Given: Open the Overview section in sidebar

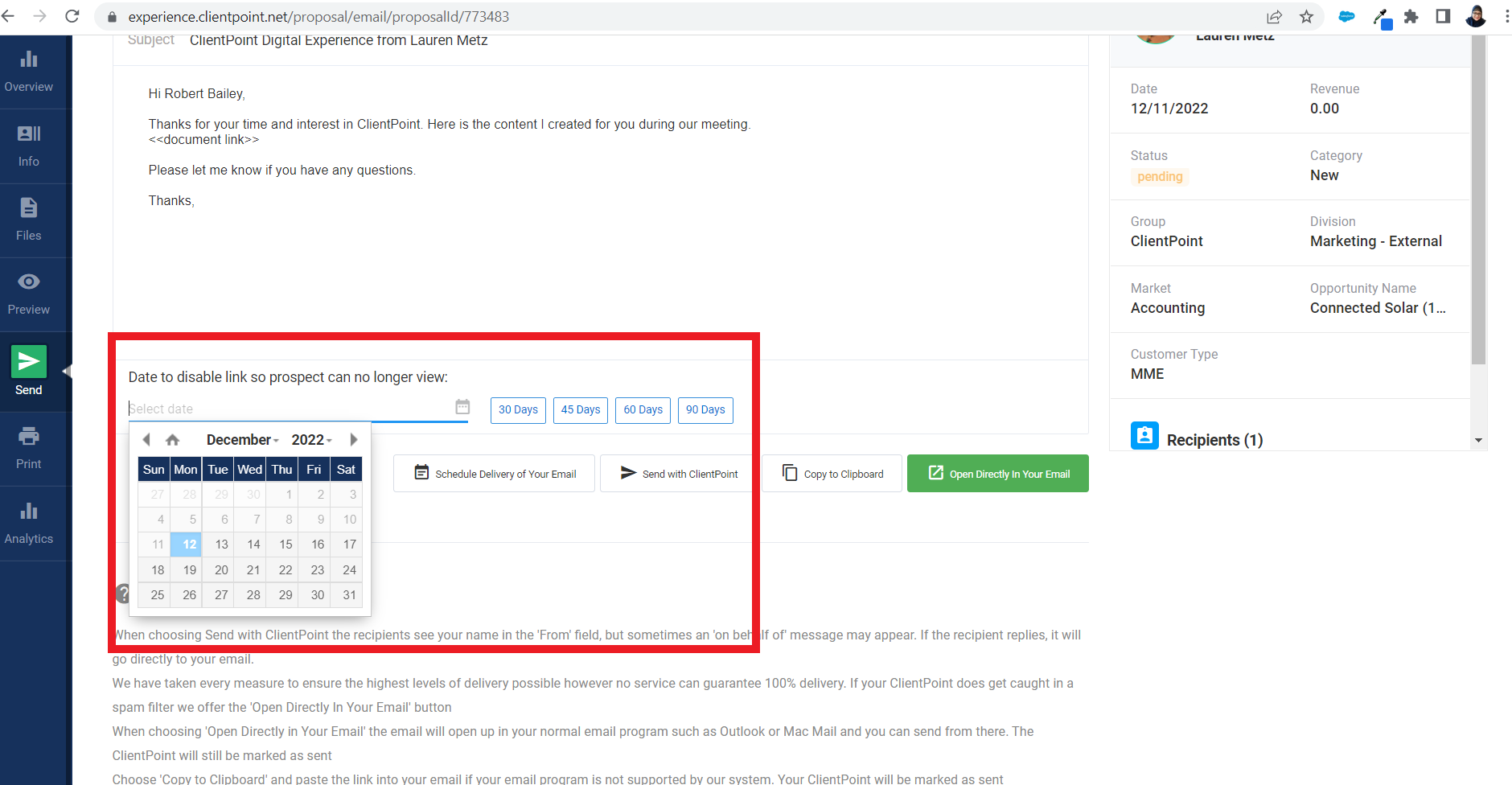Looking at the screenshot, I should tap(29, 72).
